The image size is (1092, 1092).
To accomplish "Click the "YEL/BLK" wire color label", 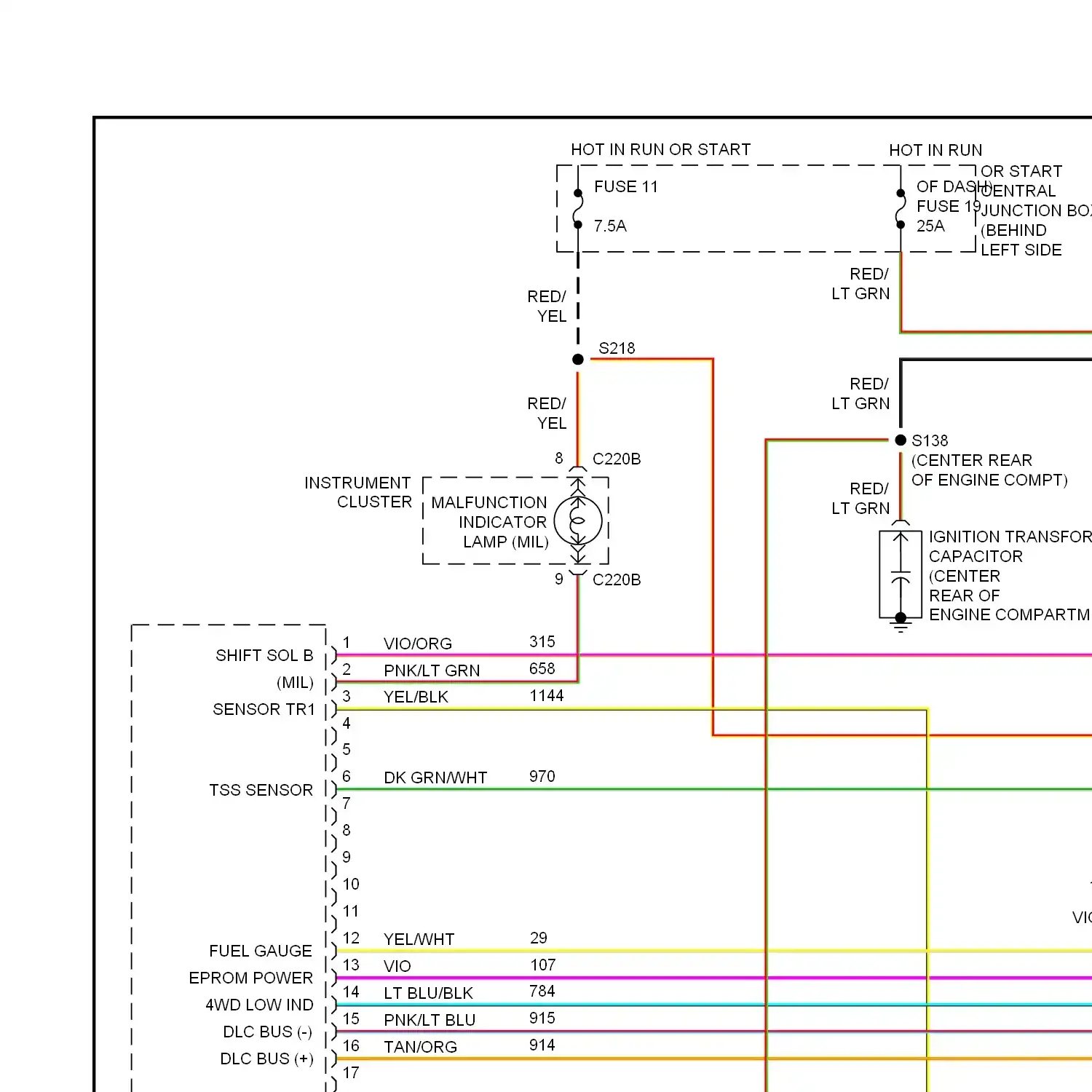I will pos(416,697).
